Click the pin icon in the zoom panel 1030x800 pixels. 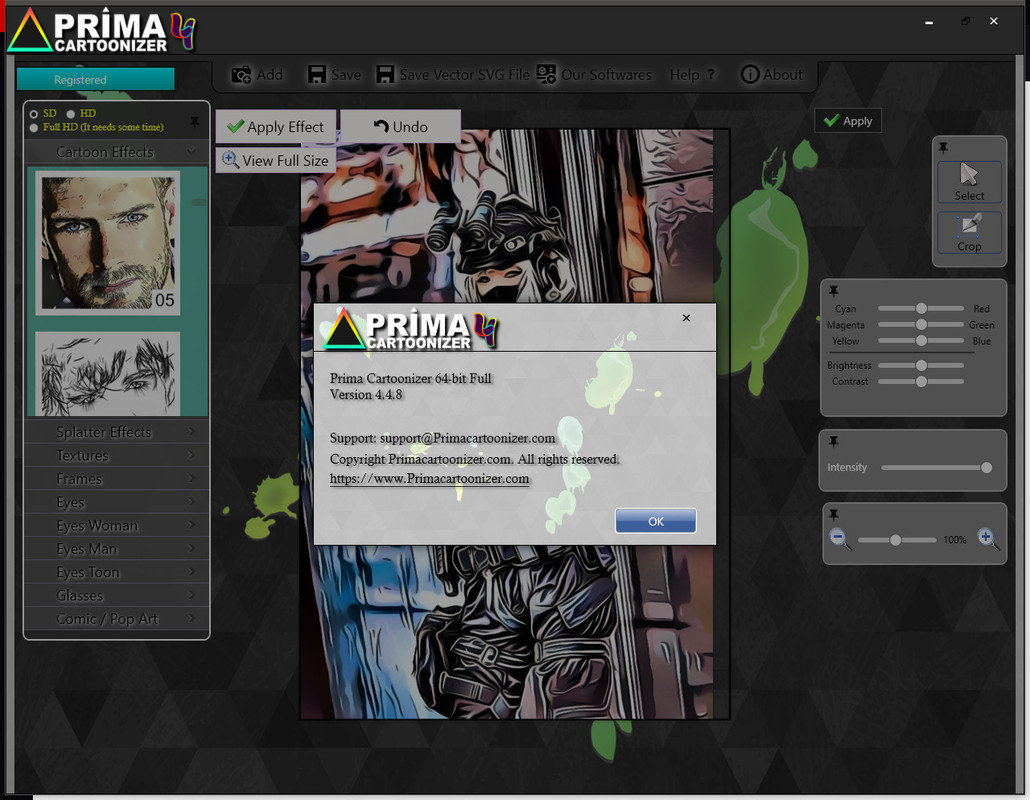point(834,514)
